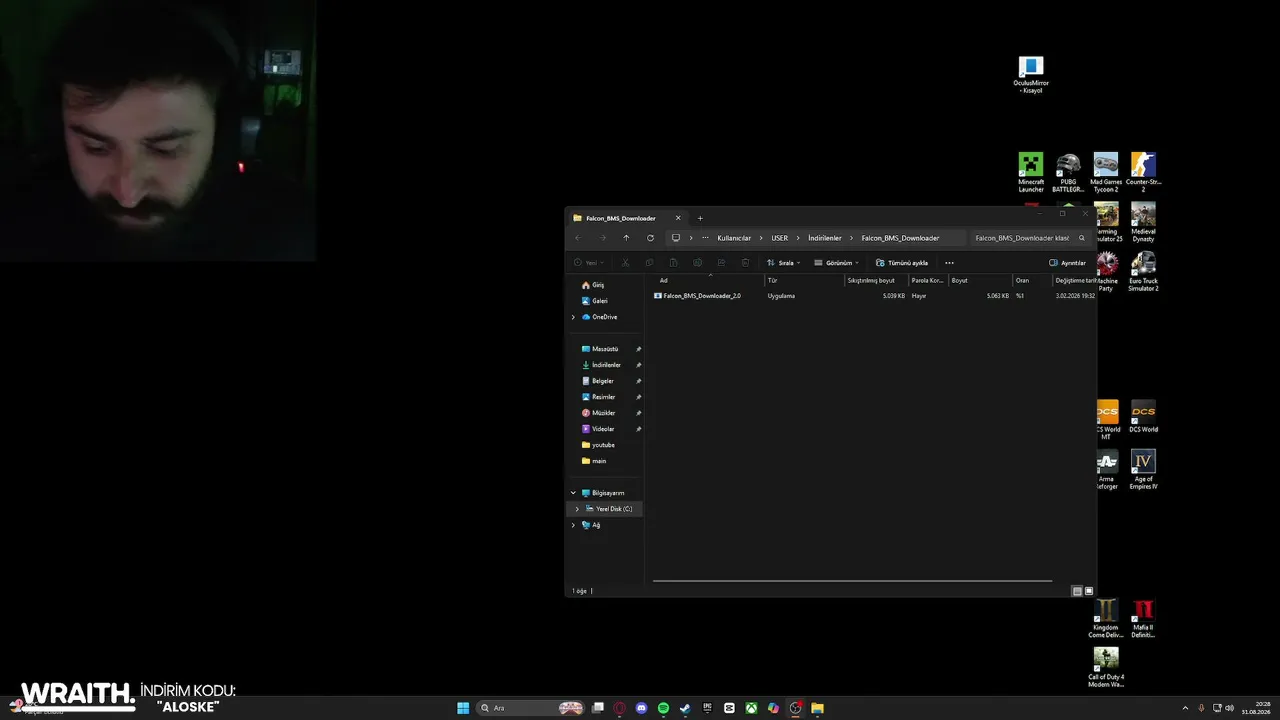
Task: Open the Sırala sort dropdown
Action: click(784, 263)
